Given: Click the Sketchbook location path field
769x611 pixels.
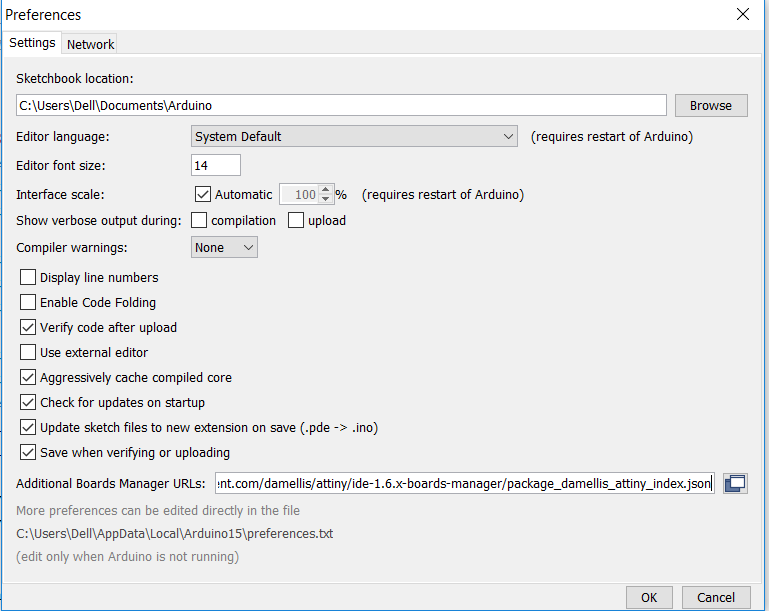Looking at the screenshot, I should [341, 105].
